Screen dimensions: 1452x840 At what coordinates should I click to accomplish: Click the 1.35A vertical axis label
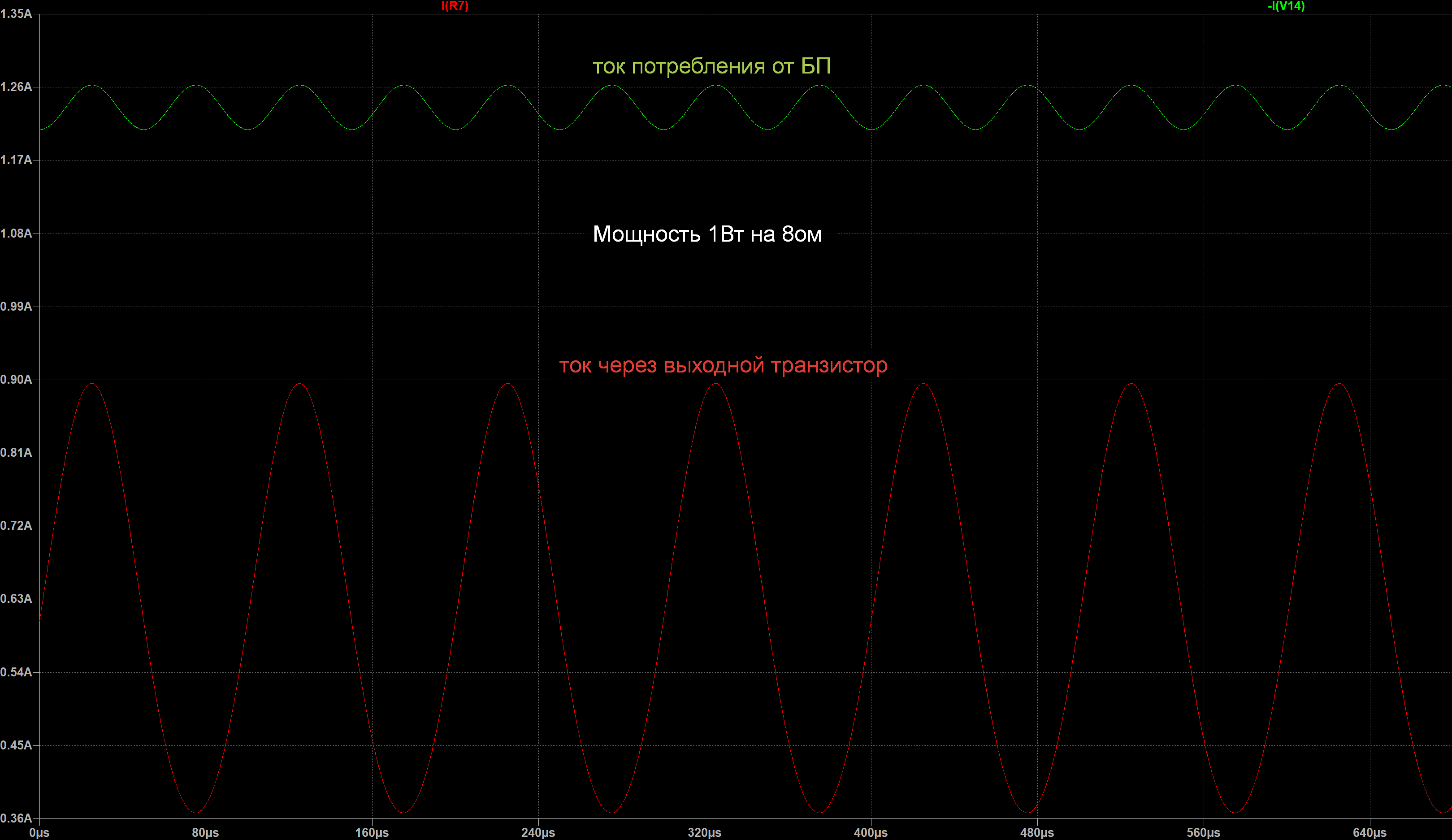pos(16,14)
